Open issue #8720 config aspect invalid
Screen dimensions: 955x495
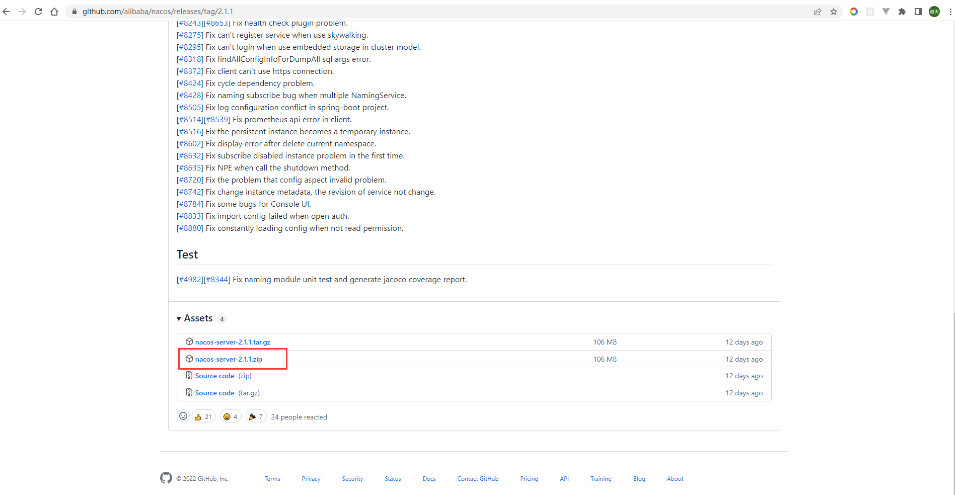coord(190,180)
